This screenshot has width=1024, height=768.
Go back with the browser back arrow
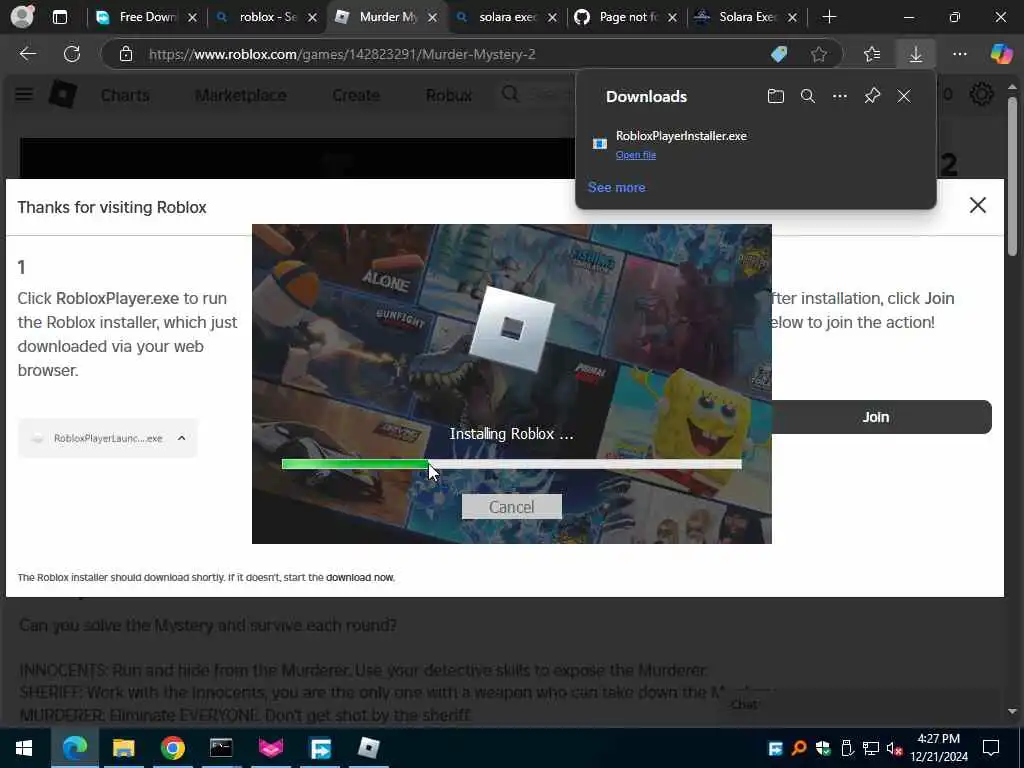coord(28,54)
